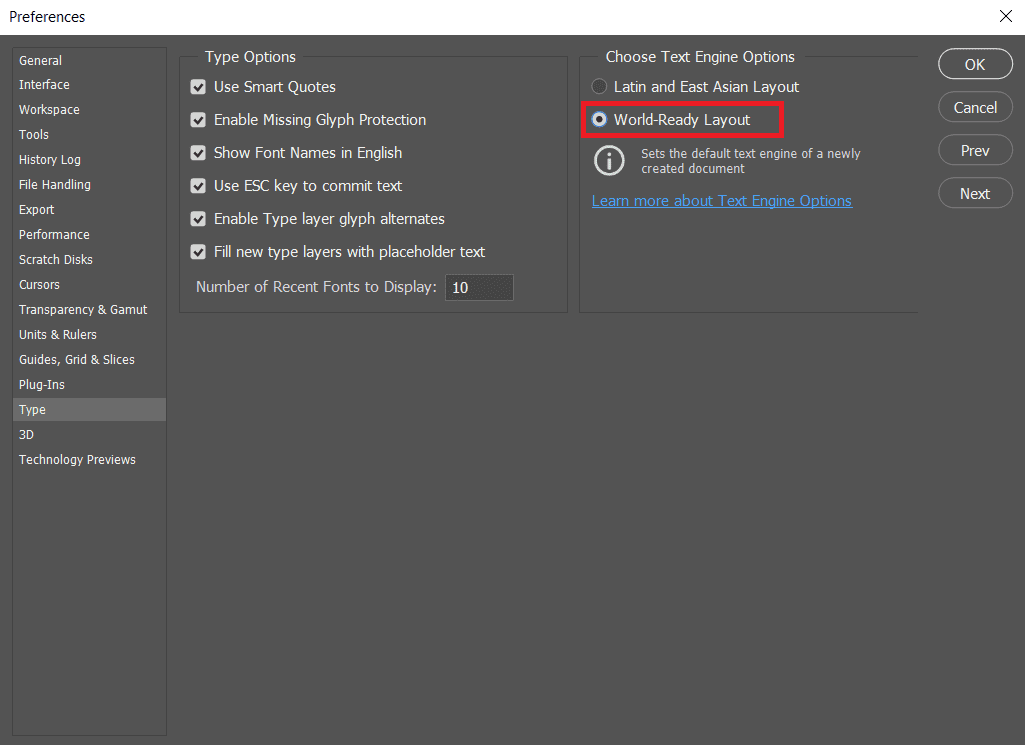The width and height of the screenshot is (1025, 745).
Task: Open 3D preferences
Action: 89,435
